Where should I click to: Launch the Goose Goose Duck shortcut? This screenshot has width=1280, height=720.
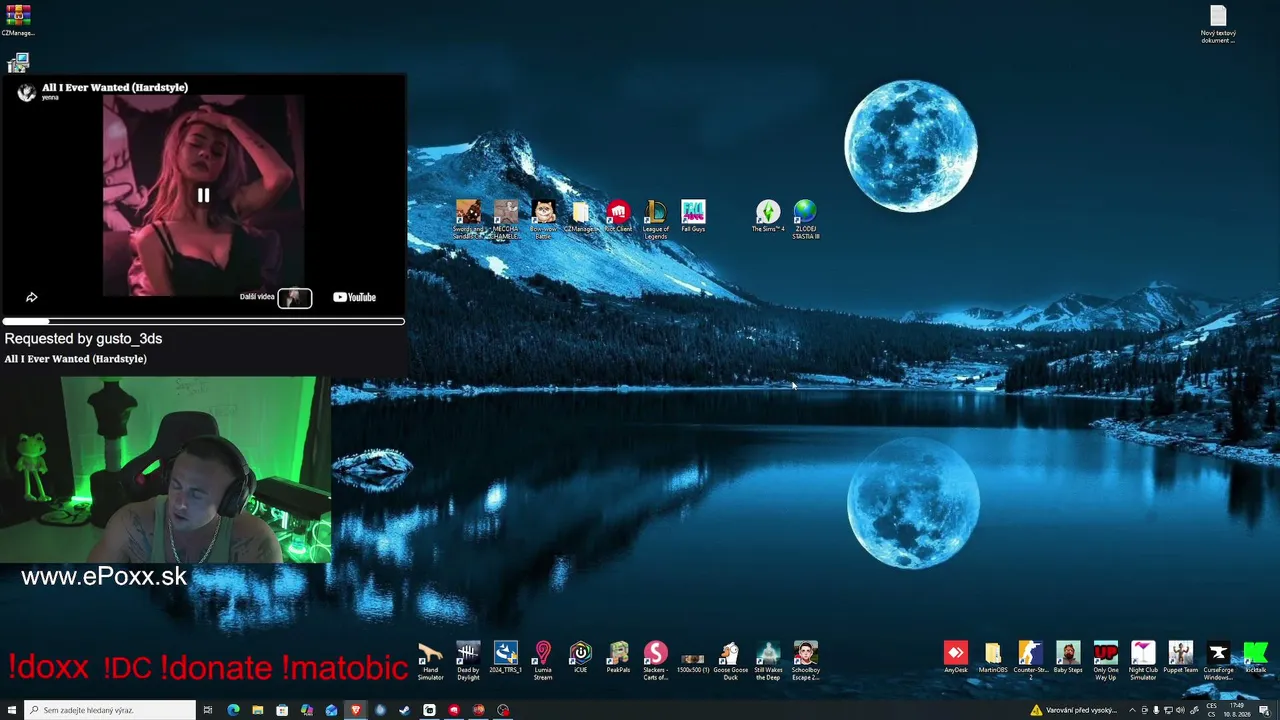pyautogui.click(x=730, y=662)
